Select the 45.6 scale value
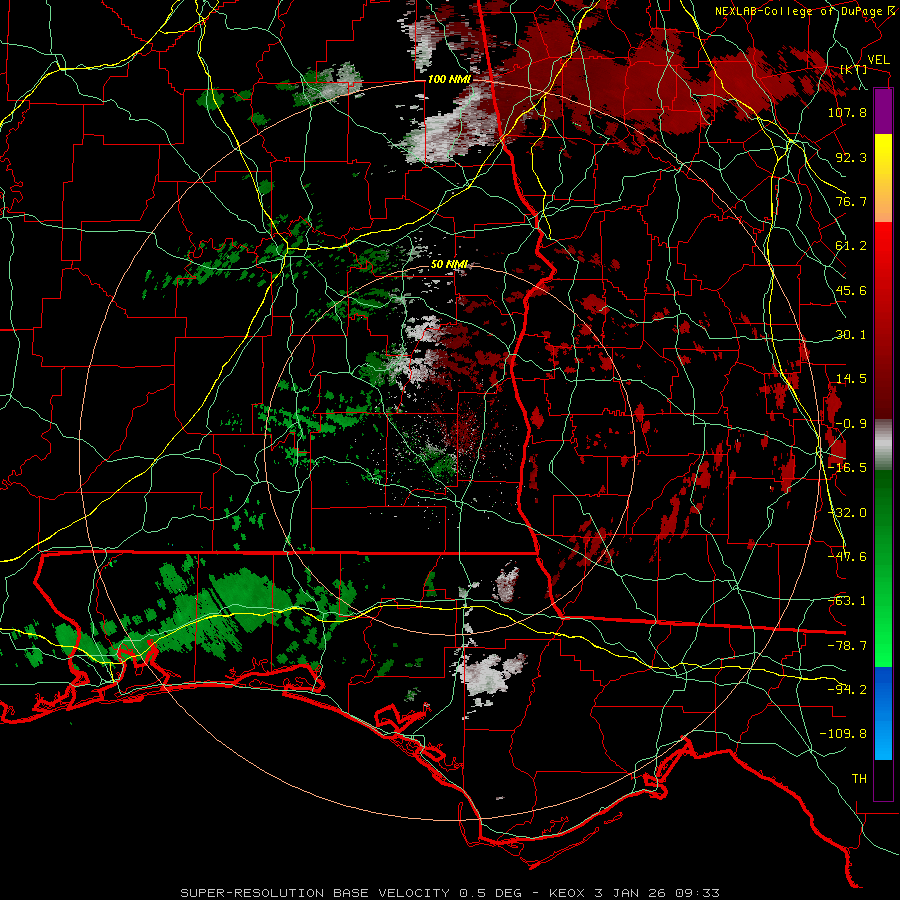 (851, 290)
